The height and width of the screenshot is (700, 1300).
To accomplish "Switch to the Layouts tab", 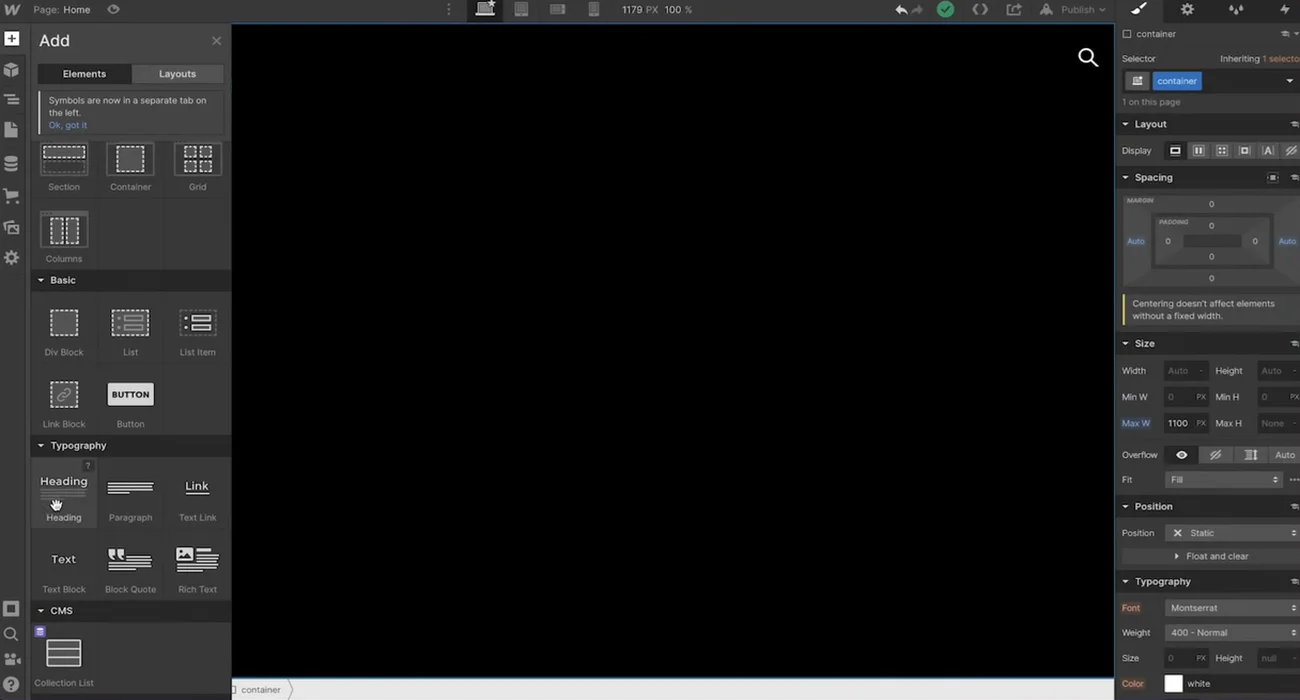I will pyautogui.click(x=177, y=73).
